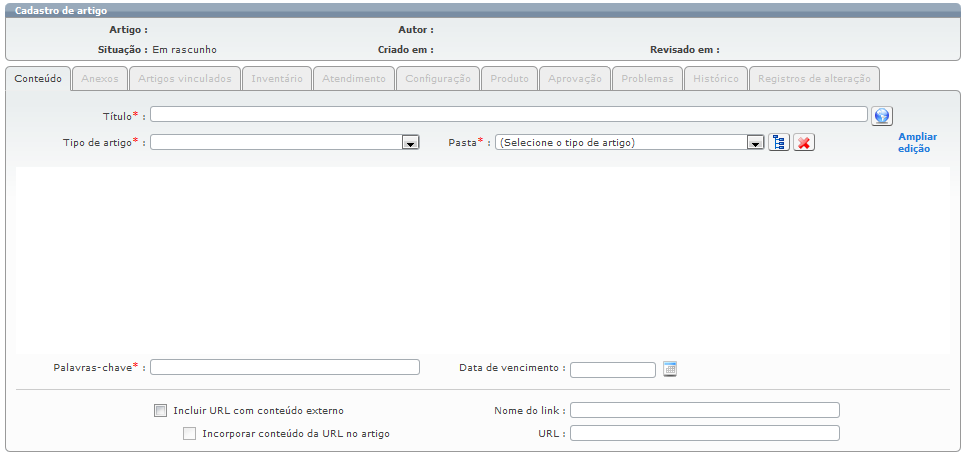Open the Atendimento tab
The image size is (965, 457).
click(354, 79)
